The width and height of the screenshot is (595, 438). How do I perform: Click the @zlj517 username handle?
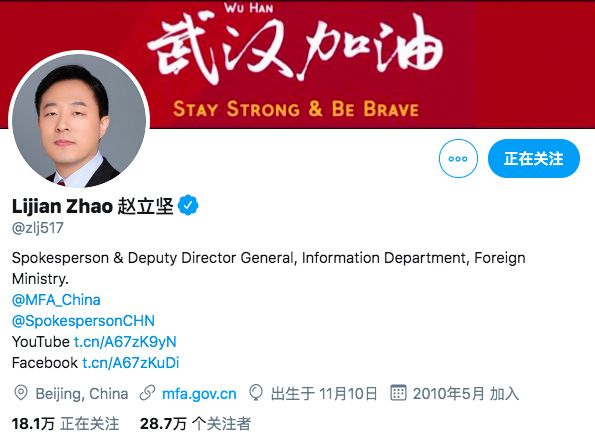point(38,228)
